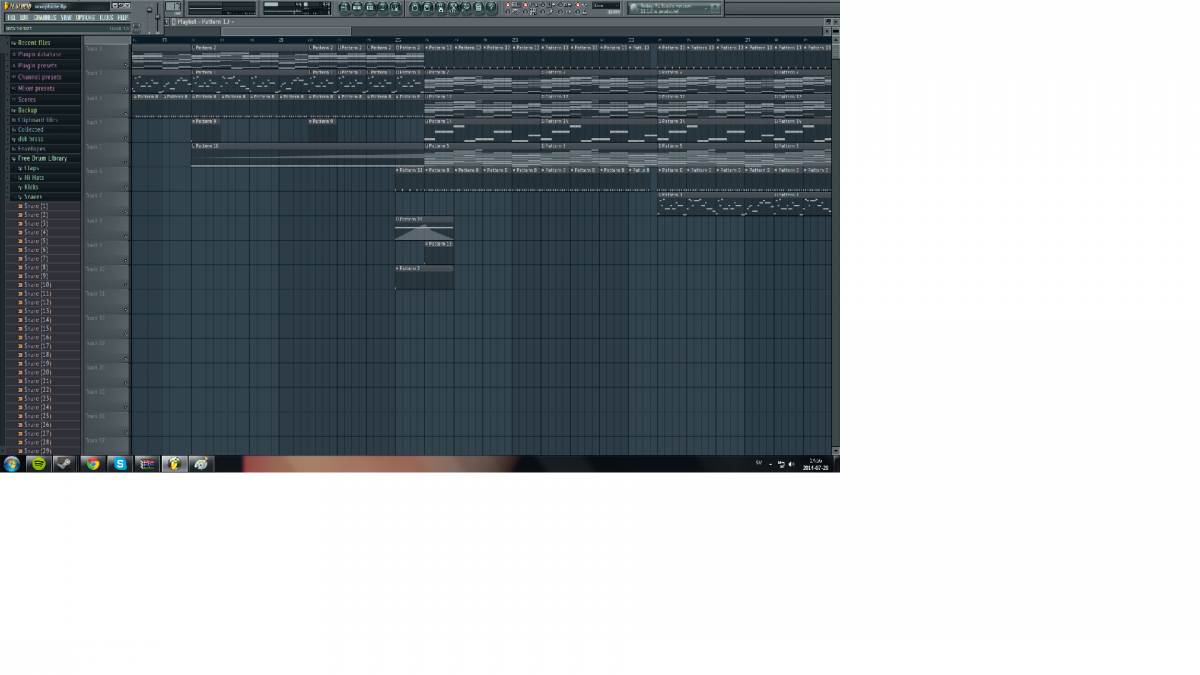The image size is (1200, 675).
Task: Select the Snare (20) sample
Action: coord(36,373)
